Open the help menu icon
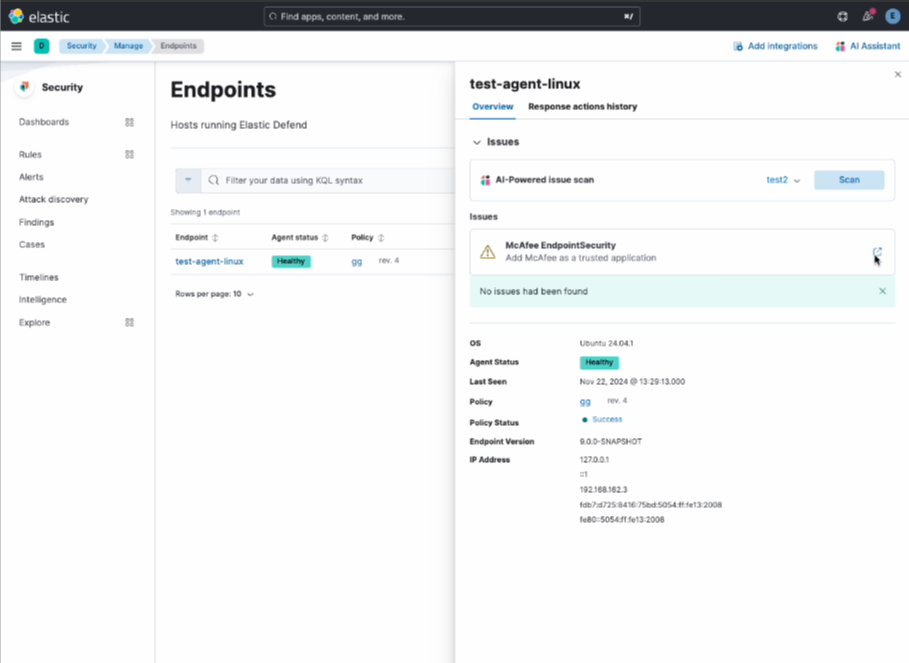 pos(842,16)
